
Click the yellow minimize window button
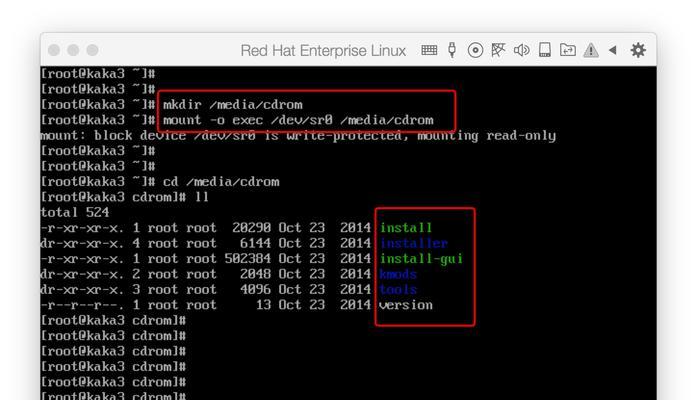(73, 50)
